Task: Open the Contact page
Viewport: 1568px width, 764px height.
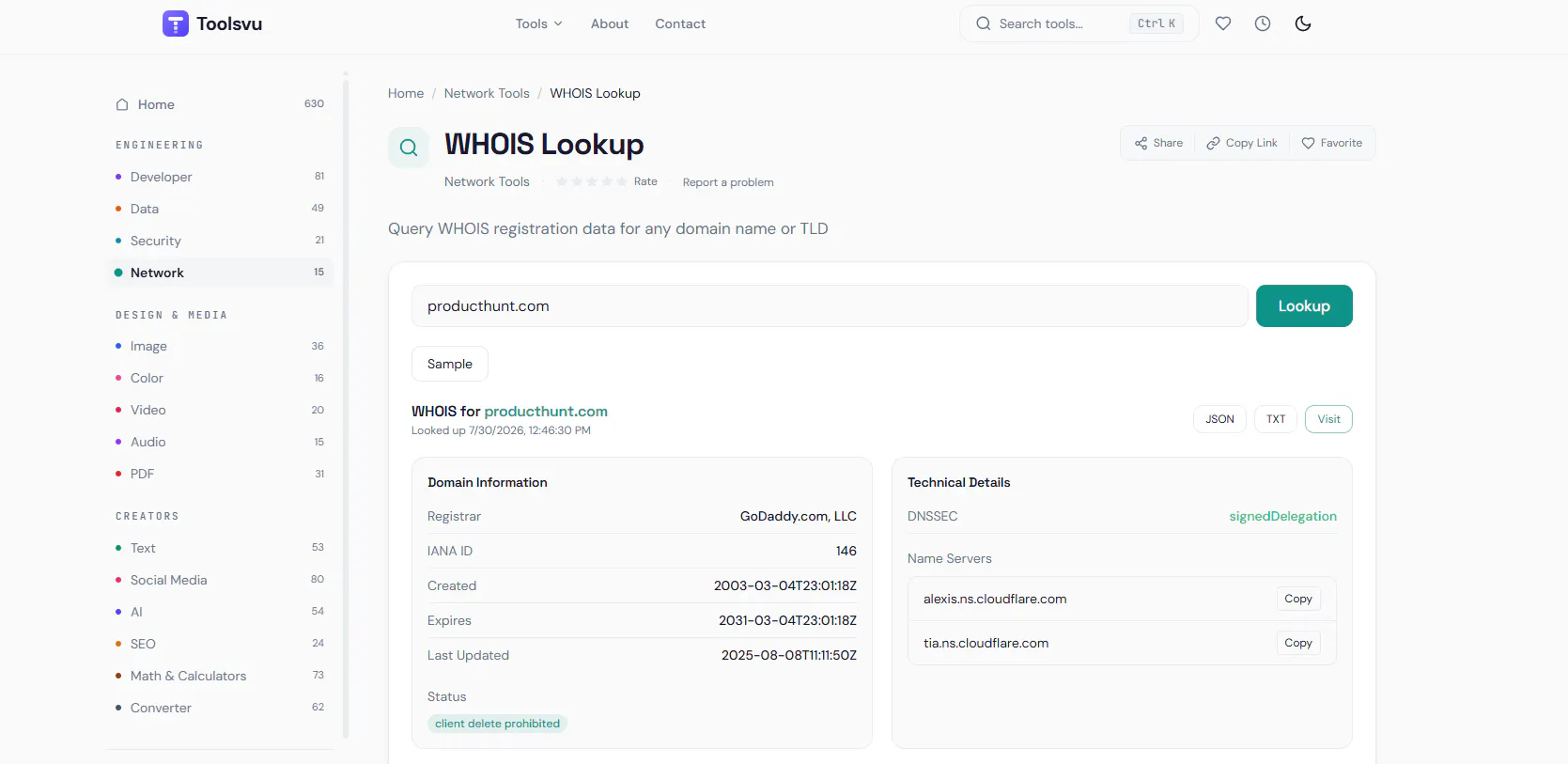Action: (x=680, y=23)
